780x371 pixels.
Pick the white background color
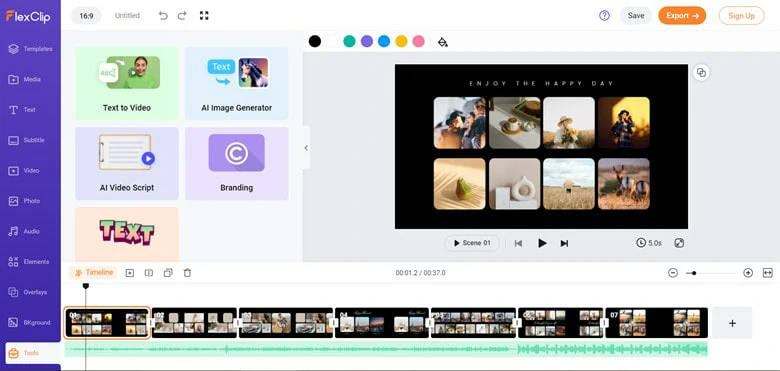pos(332,41)
